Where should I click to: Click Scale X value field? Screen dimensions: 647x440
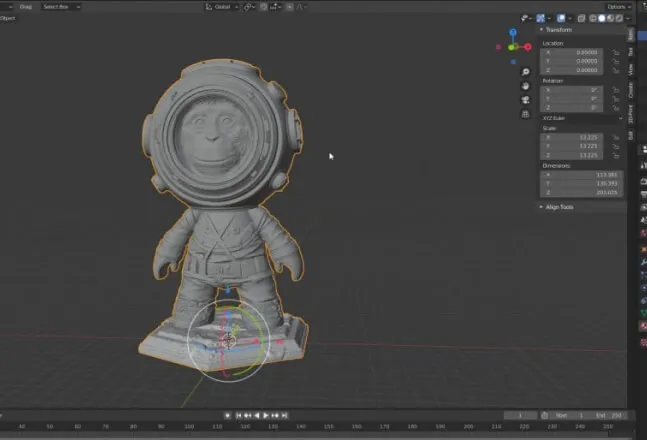coord(571,137)
